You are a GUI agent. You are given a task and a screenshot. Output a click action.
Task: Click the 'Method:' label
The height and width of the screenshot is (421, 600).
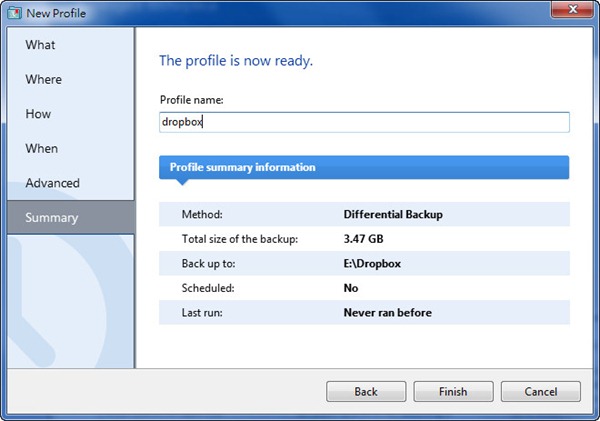[202, 214]
